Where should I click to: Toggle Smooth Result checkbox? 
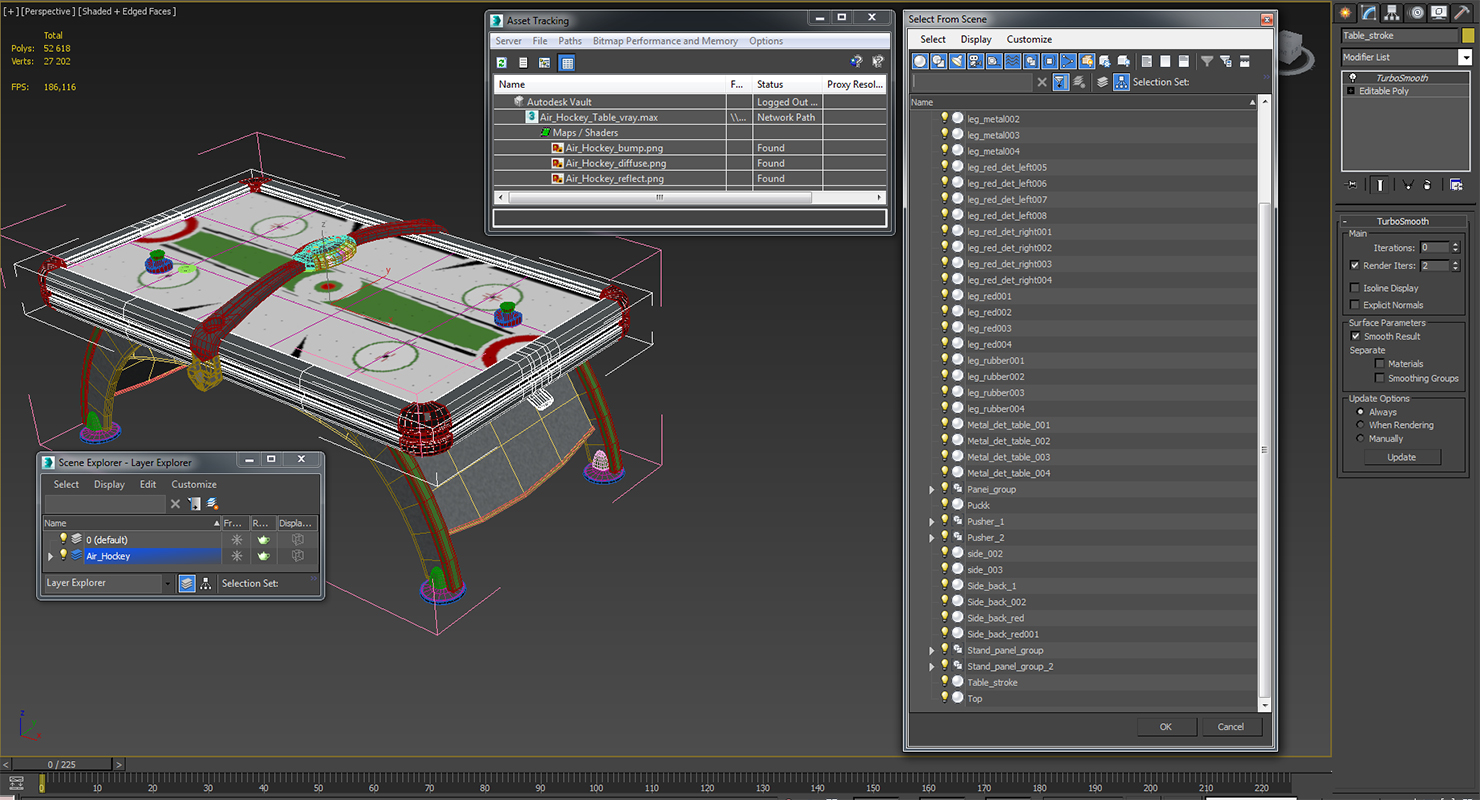(x=1355, y=336)
